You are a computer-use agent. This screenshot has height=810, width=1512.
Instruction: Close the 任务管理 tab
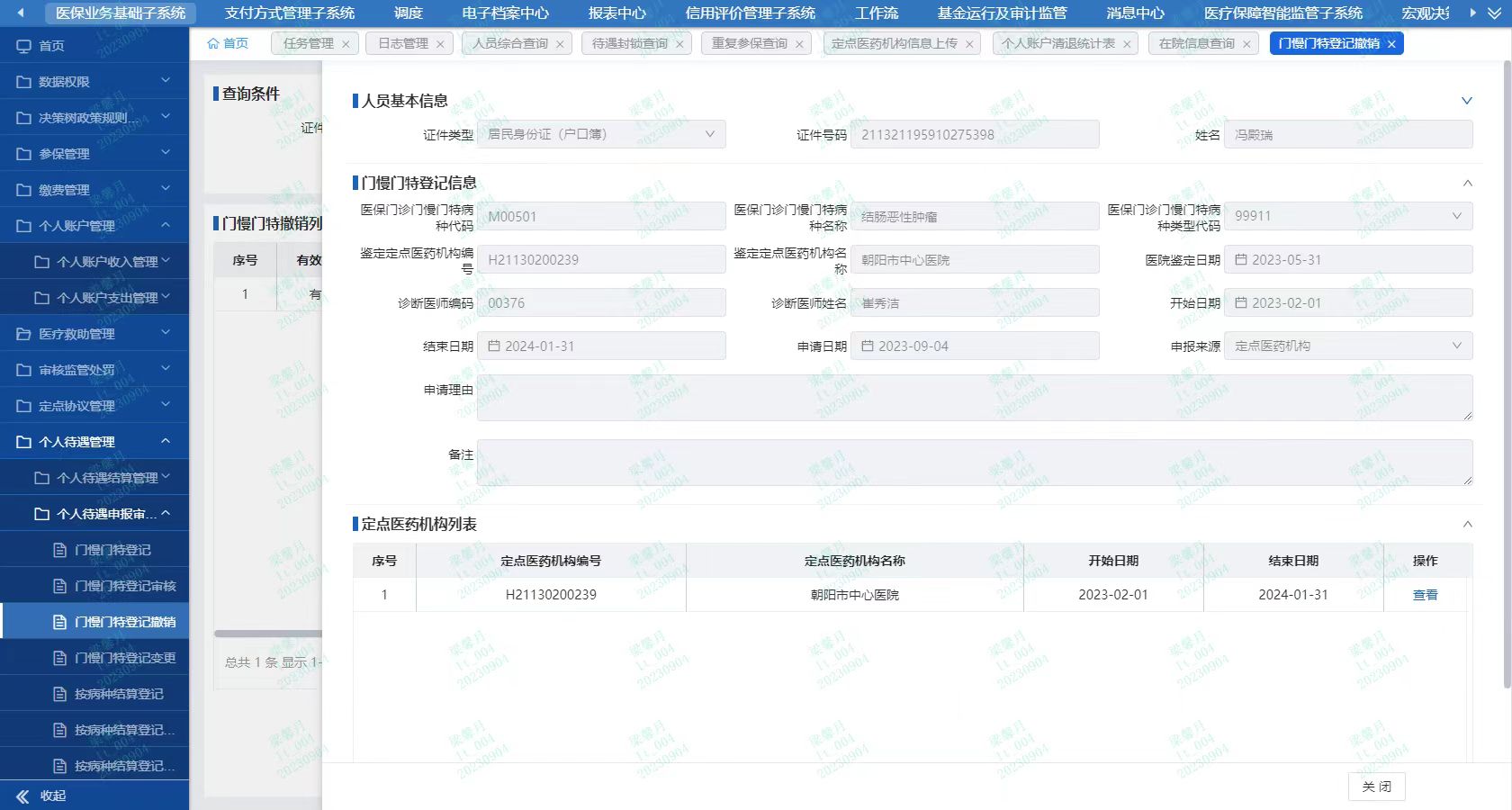click(x=346, y=44)
